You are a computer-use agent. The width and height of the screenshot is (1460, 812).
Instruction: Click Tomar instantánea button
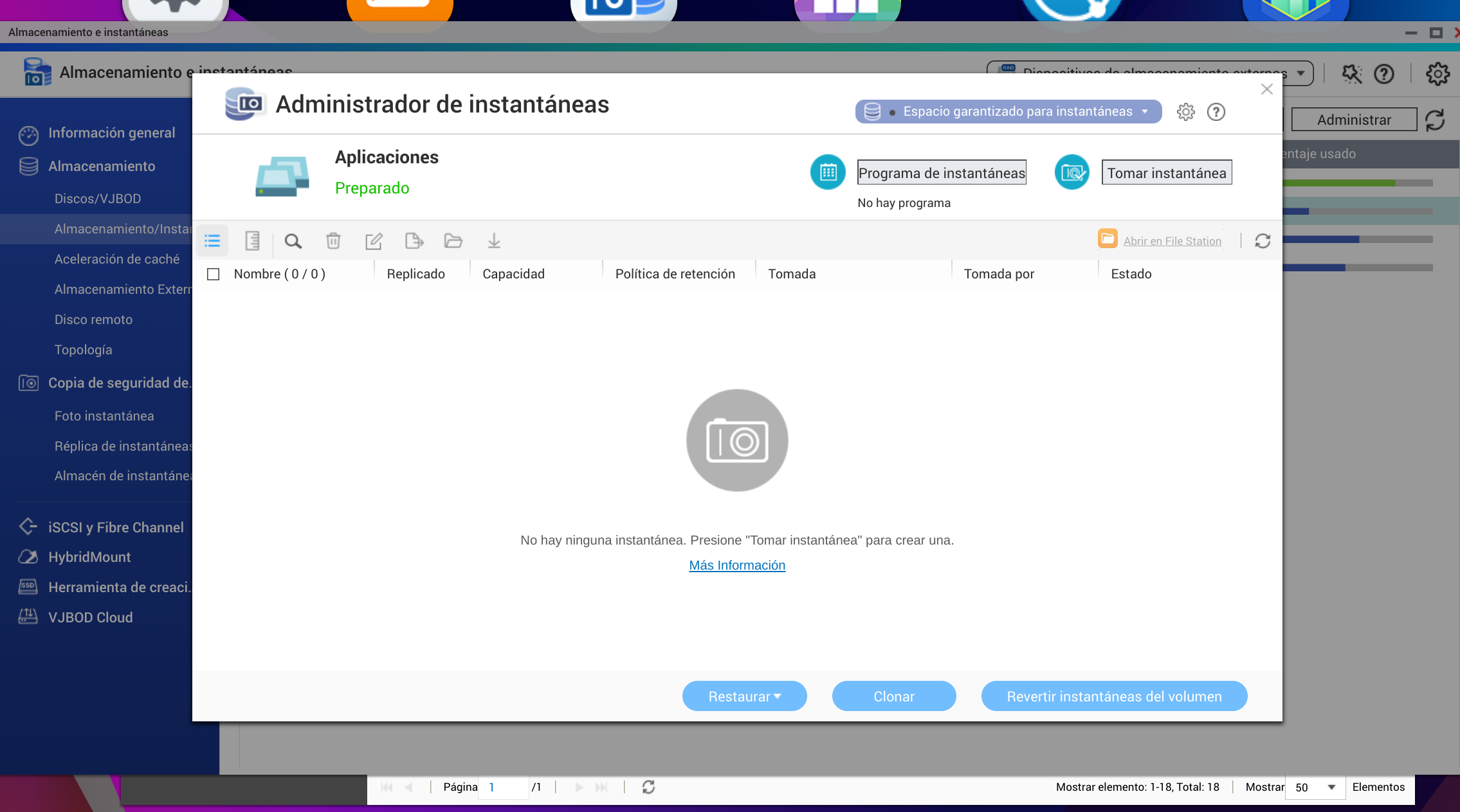(1166, 173)
